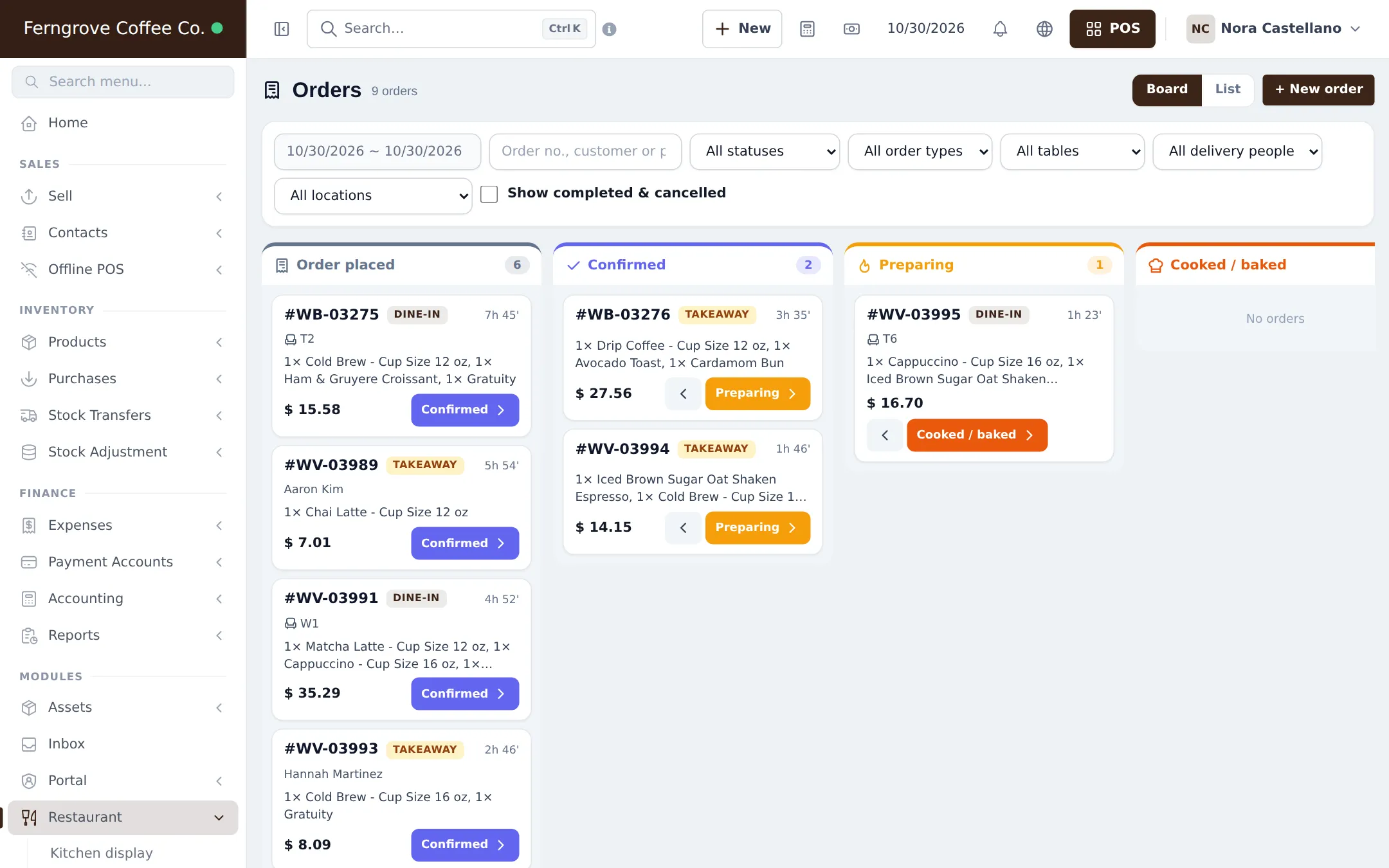Click the Ferngrove Coffee Co. brand name
This screenshot has height=868, width=1389.
(114, 28)
